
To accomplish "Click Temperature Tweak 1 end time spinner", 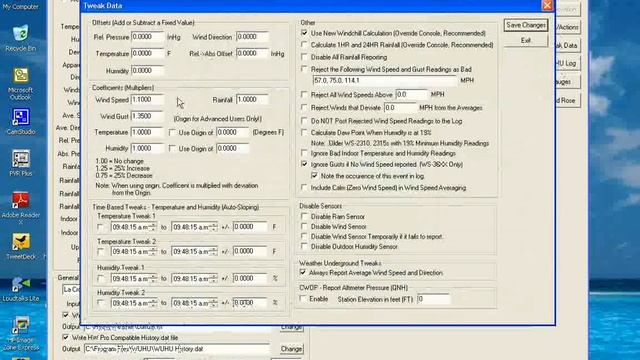I will 213,227.
